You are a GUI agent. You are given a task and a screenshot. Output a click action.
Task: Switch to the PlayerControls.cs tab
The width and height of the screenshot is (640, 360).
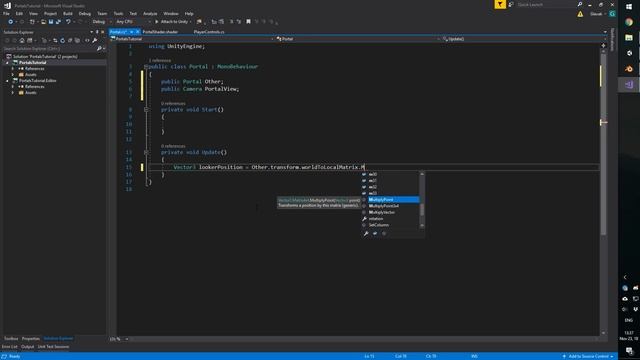coord(209,32)
